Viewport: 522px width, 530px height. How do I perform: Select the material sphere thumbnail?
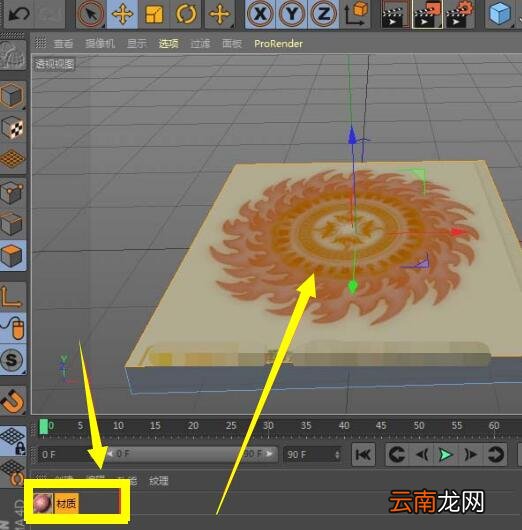coord(43,503)
